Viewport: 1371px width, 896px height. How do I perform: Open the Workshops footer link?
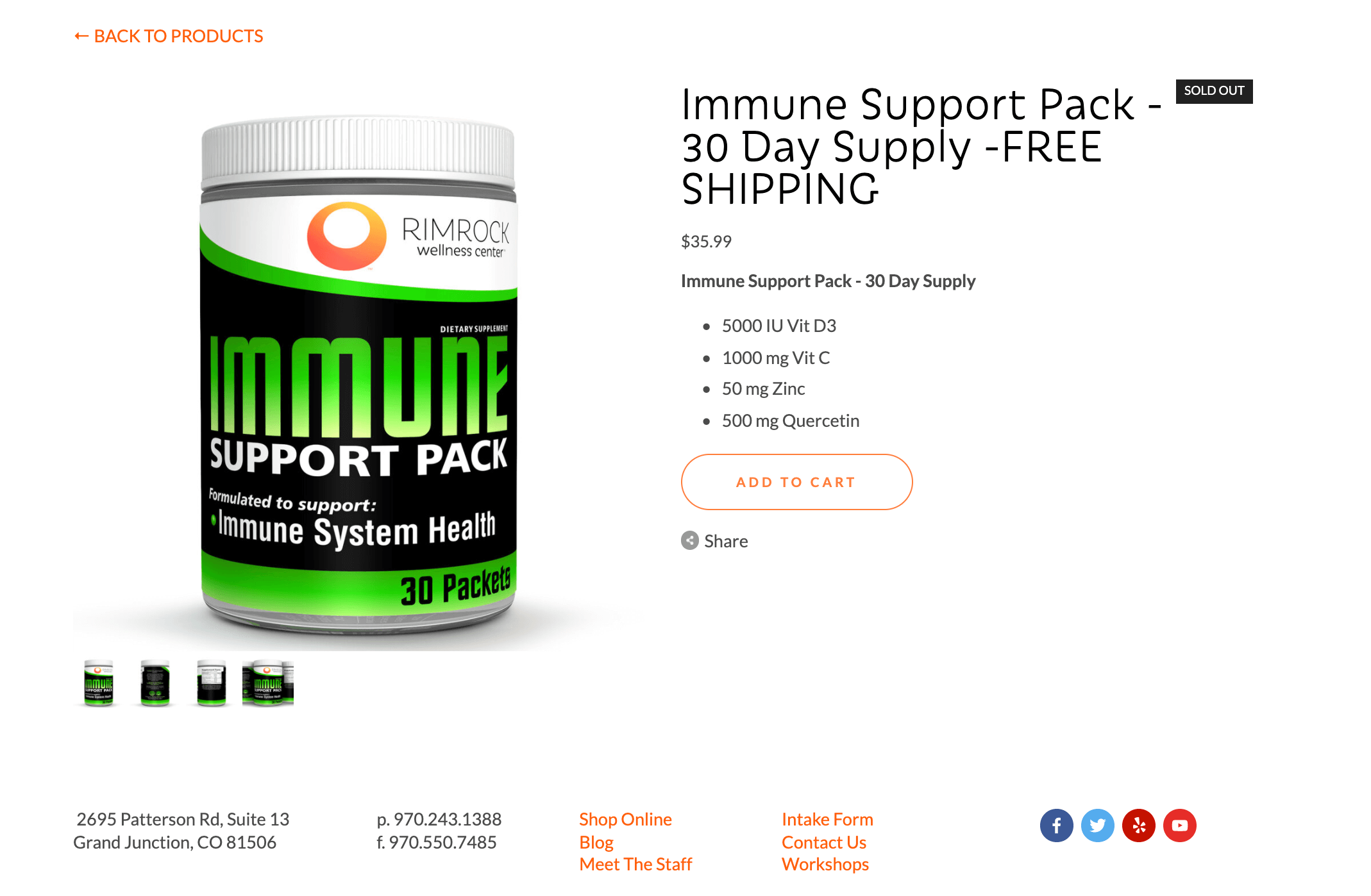click(x=825, y=864)
